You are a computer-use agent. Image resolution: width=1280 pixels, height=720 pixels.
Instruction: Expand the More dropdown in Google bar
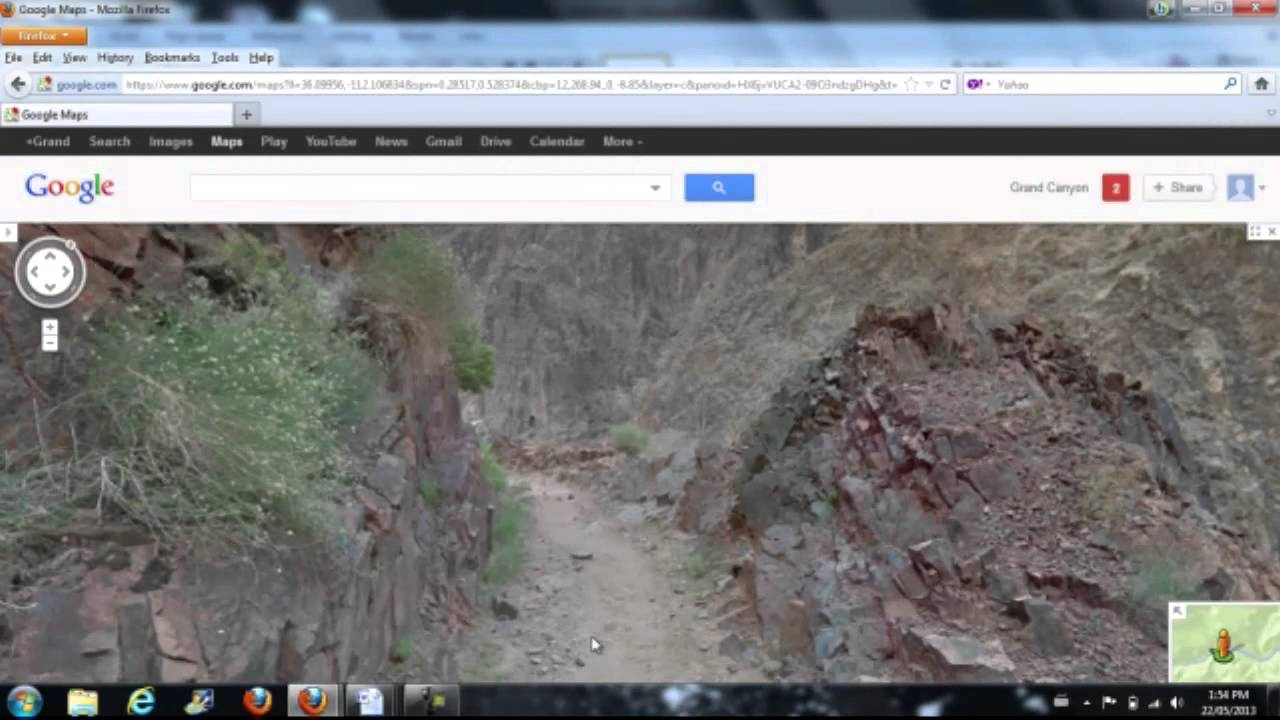622,141
